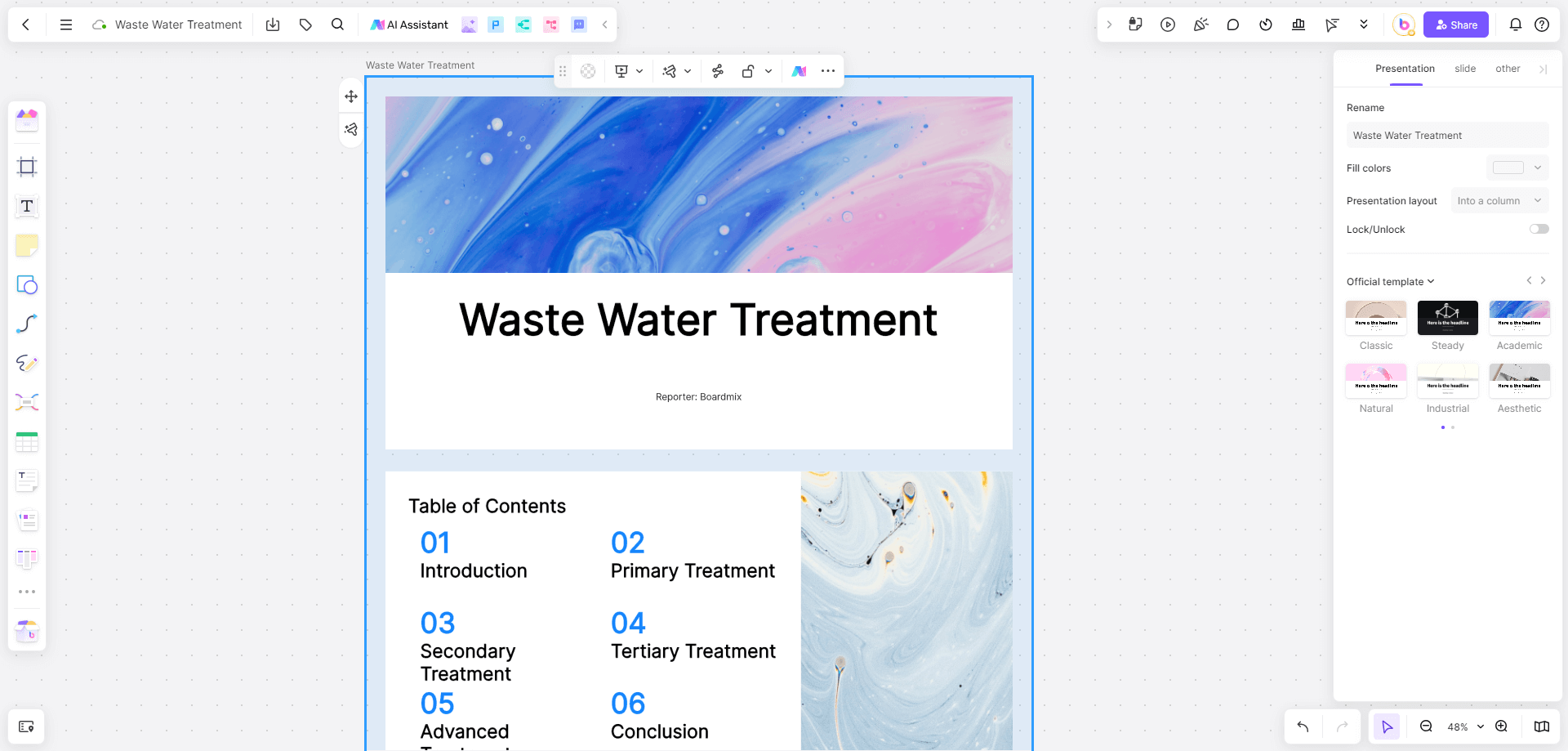
Task: Open the hamburger main menu
Action: click(66, 25)
